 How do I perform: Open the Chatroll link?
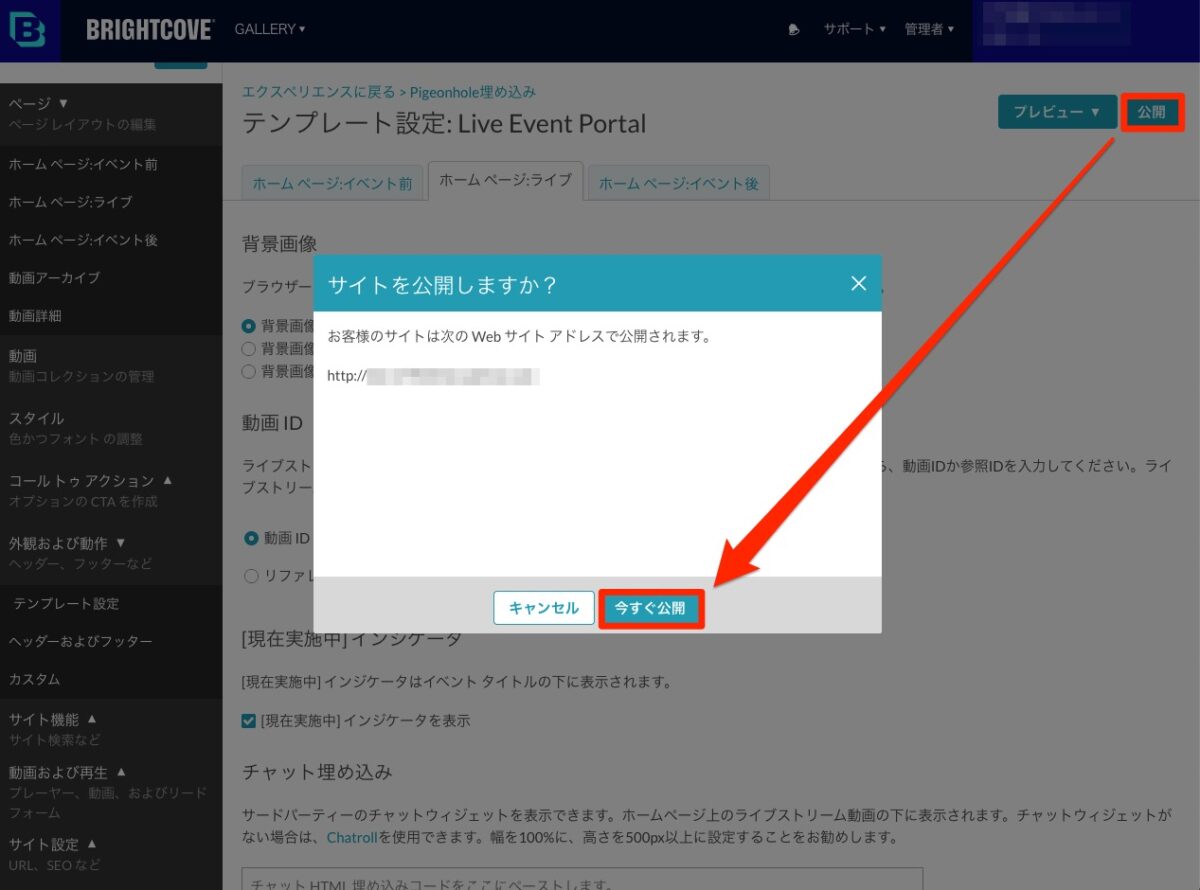pyautogui.click(x=349, y=836)
